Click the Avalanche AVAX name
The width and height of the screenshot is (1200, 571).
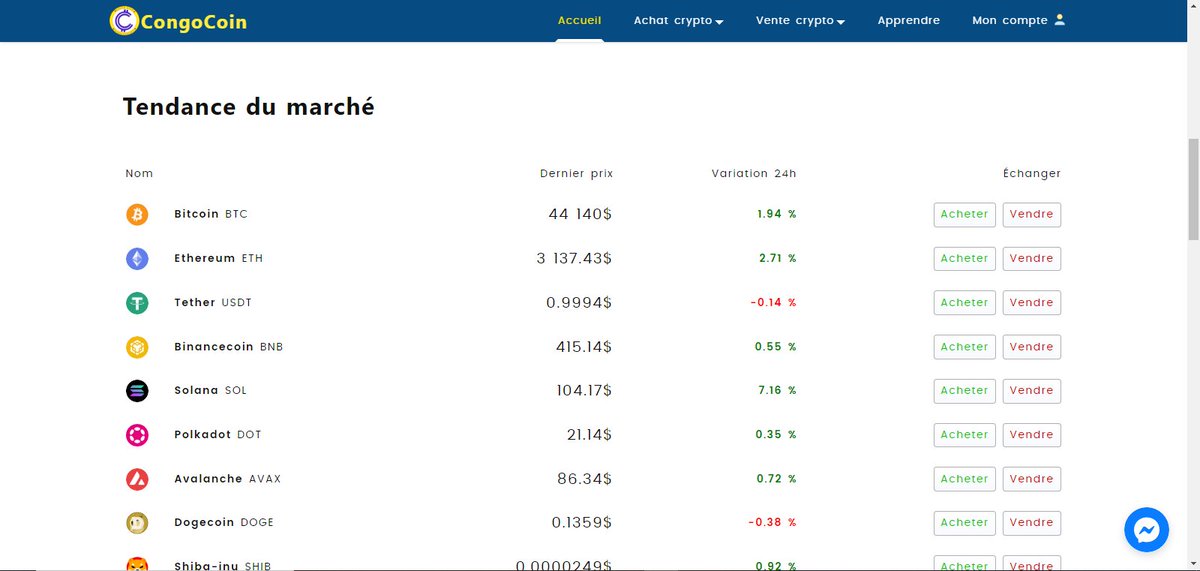point(228,478)
